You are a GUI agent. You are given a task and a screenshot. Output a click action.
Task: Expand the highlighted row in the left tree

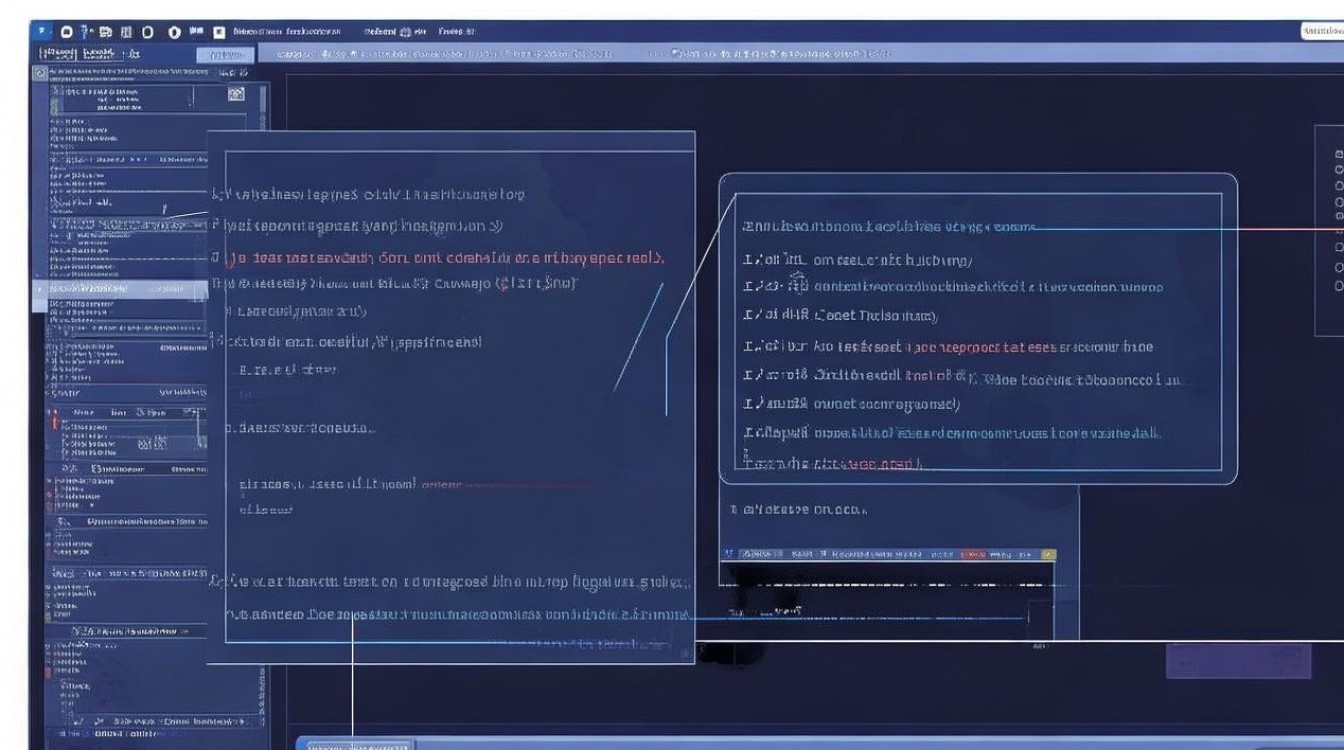(x=41, y=289)
